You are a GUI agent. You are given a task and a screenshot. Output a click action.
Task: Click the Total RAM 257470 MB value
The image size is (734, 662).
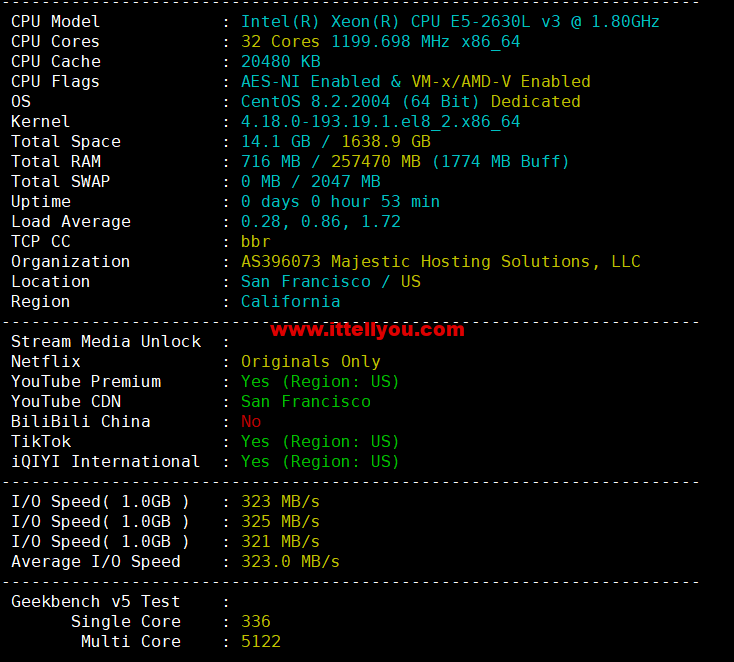click(376, 162)
